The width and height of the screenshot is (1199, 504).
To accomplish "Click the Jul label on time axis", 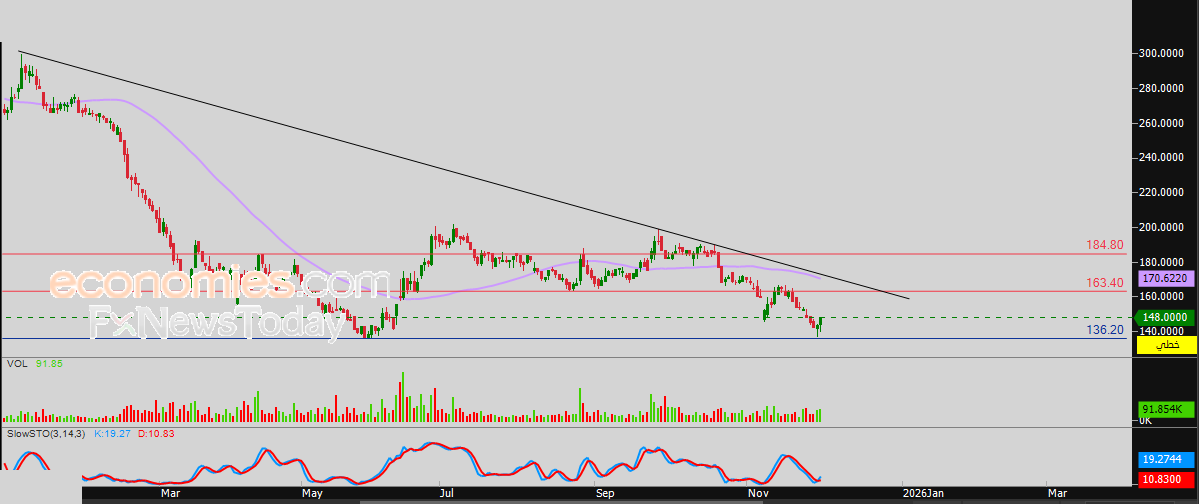I will tap(447, 493).
